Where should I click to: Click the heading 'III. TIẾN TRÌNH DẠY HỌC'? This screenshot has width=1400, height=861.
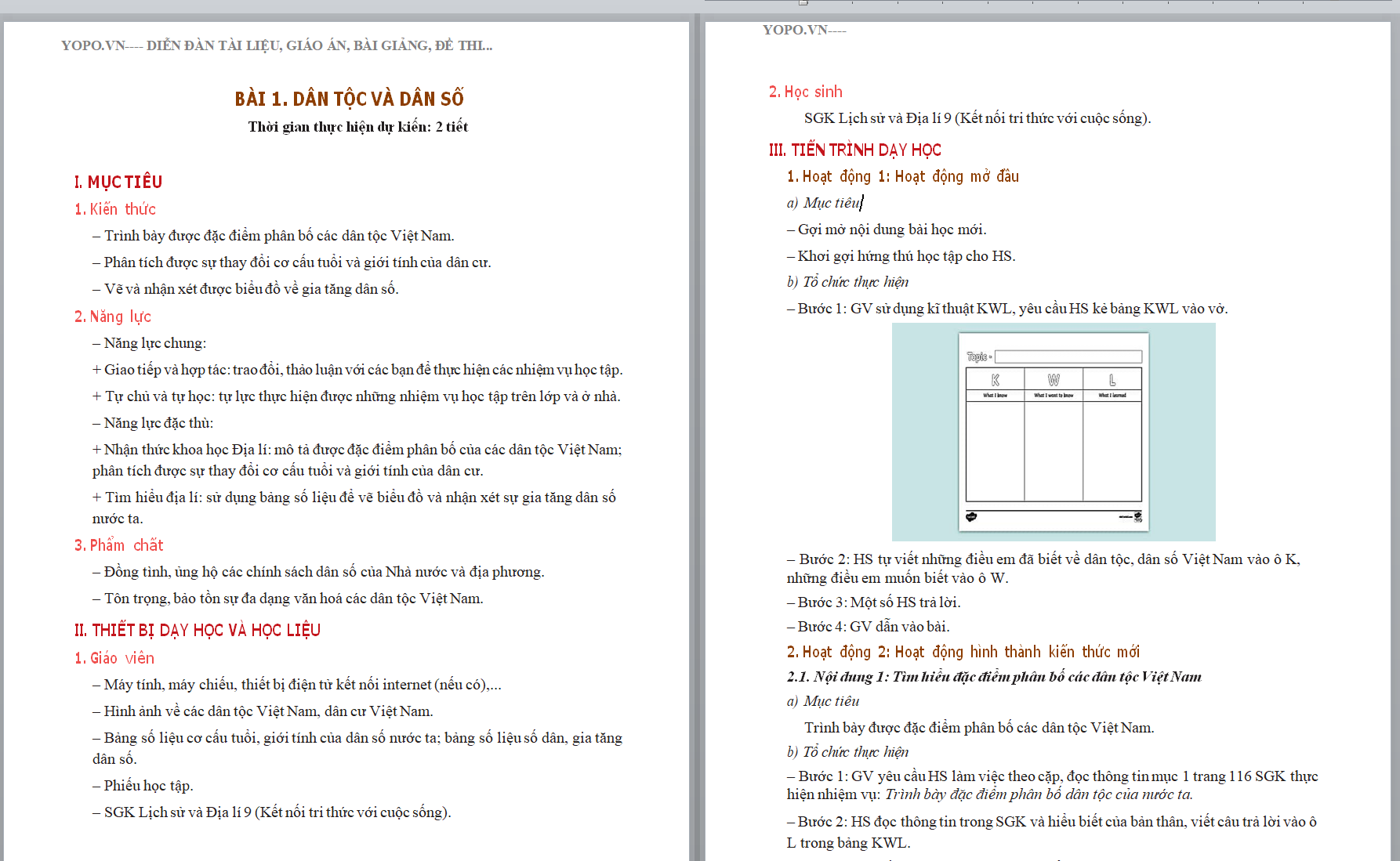pyautogui.click(x=855, y=150)
